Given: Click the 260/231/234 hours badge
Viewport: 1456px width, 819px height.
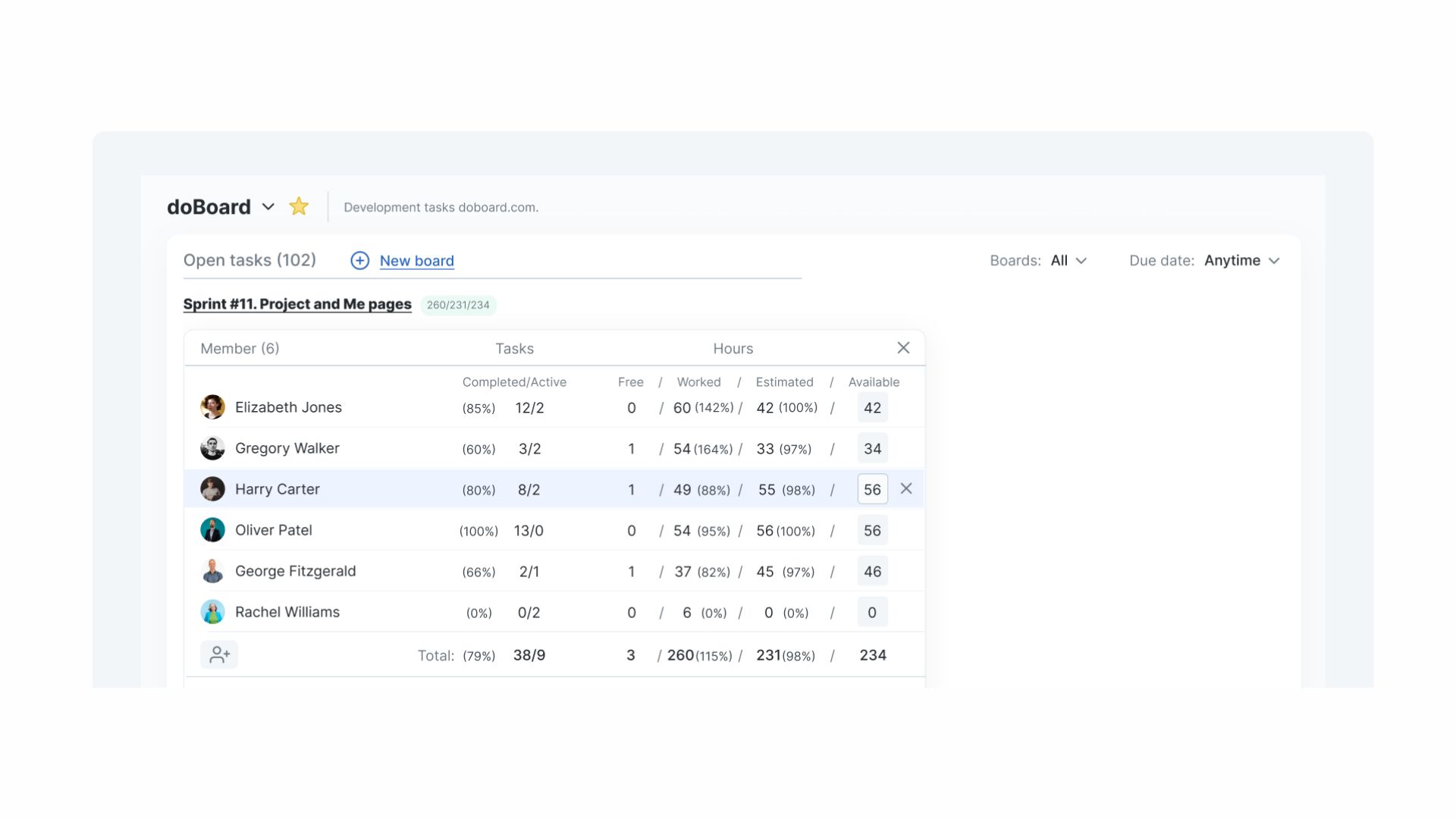Looking at the screenshot, I should point(458,305).
